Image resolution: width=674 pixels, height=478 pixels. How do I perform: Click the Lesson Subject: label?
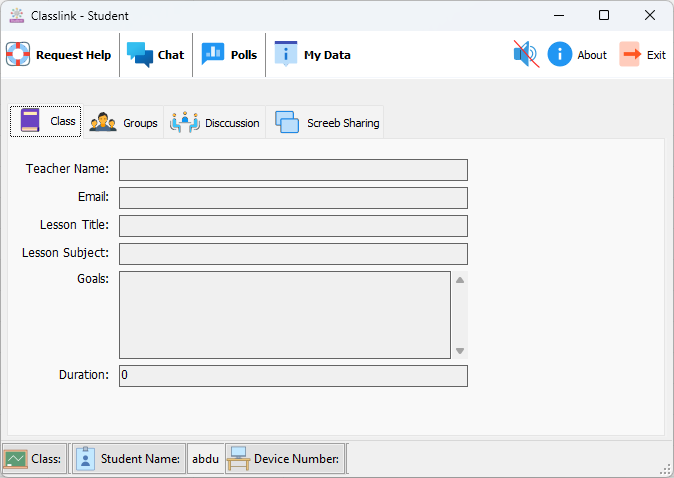point(65,253)
